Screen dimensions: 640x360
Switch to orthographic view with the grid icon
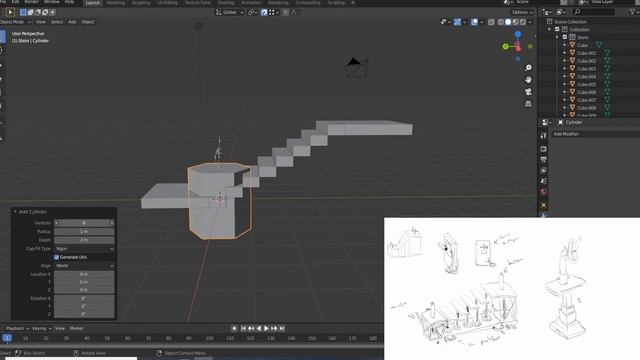tap(528, 104)
